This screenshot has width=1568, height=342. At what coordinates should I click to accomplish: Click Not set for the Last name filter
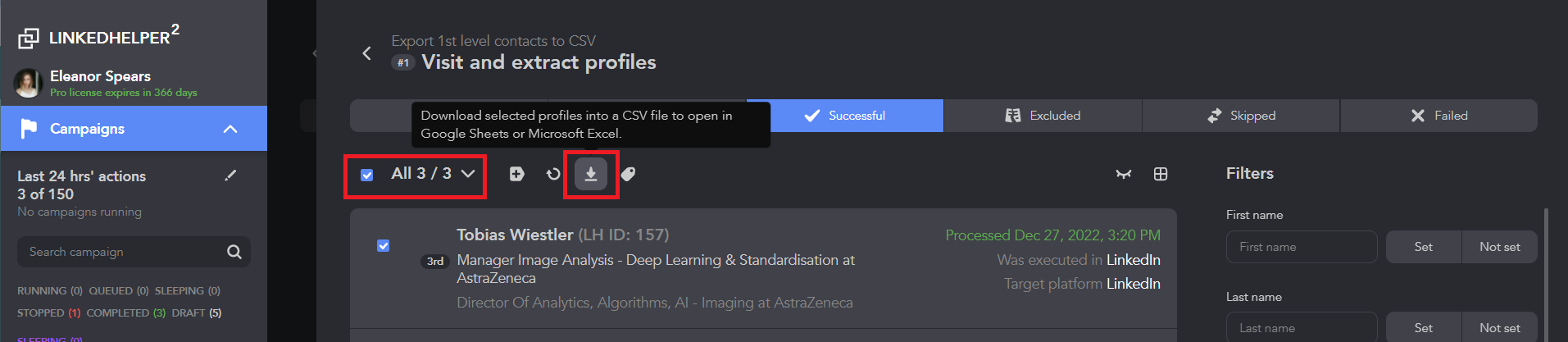tap(1499, 328)
